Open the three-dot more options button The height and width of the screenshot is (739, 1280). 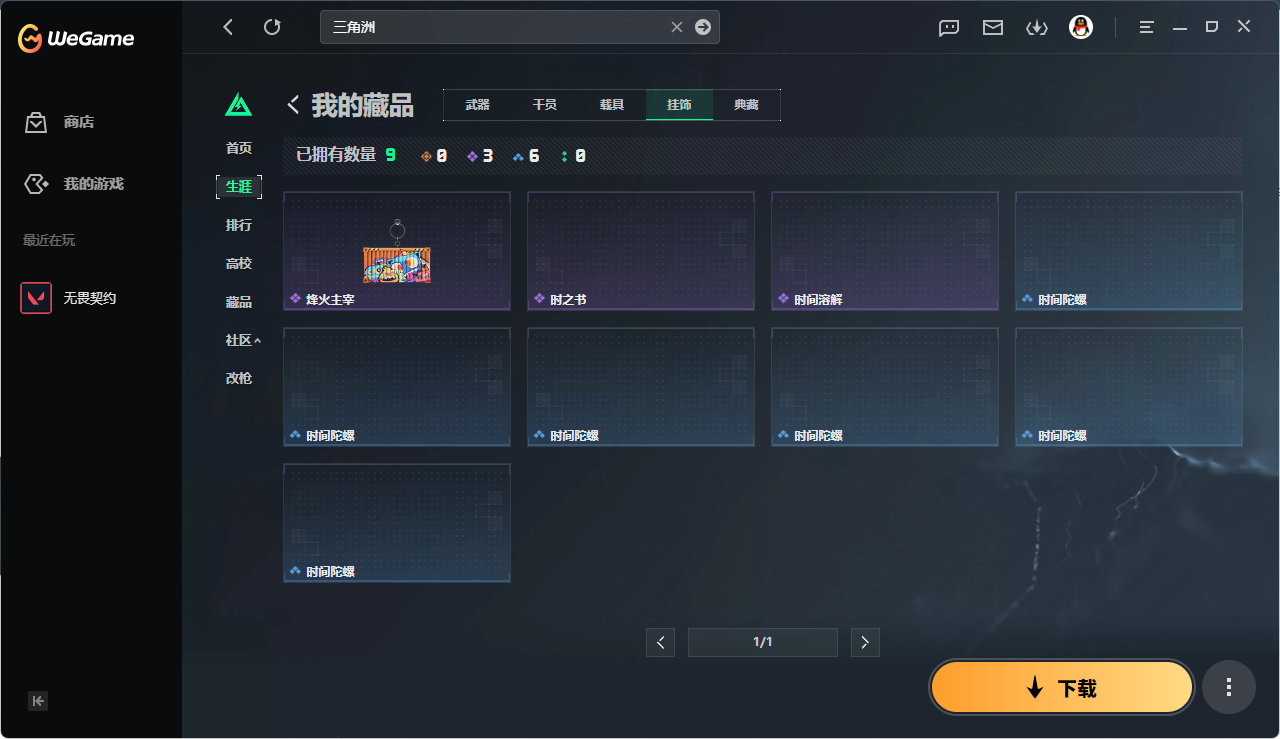(1229, 687)
